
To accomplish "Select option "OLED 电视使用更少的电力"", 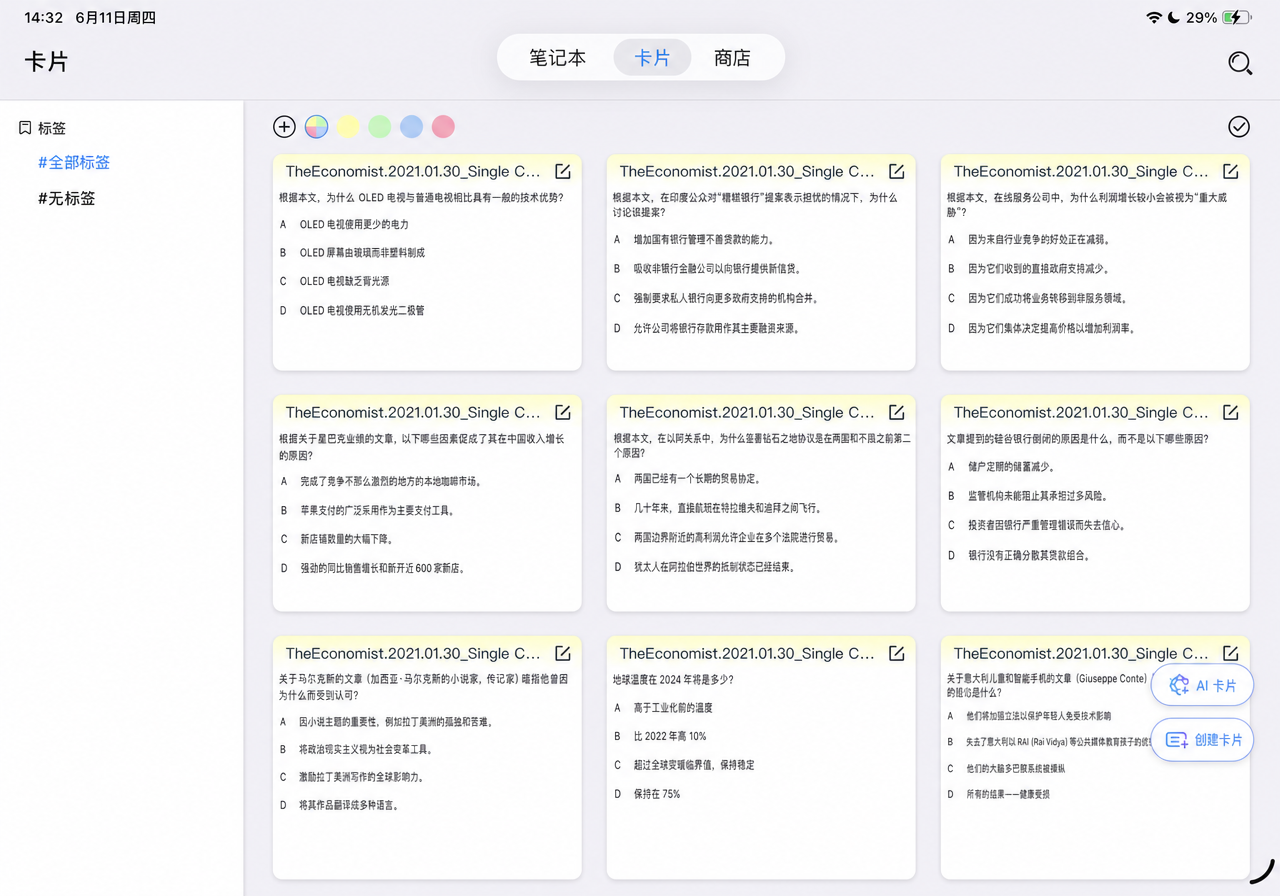I will (x=354, y=224).
